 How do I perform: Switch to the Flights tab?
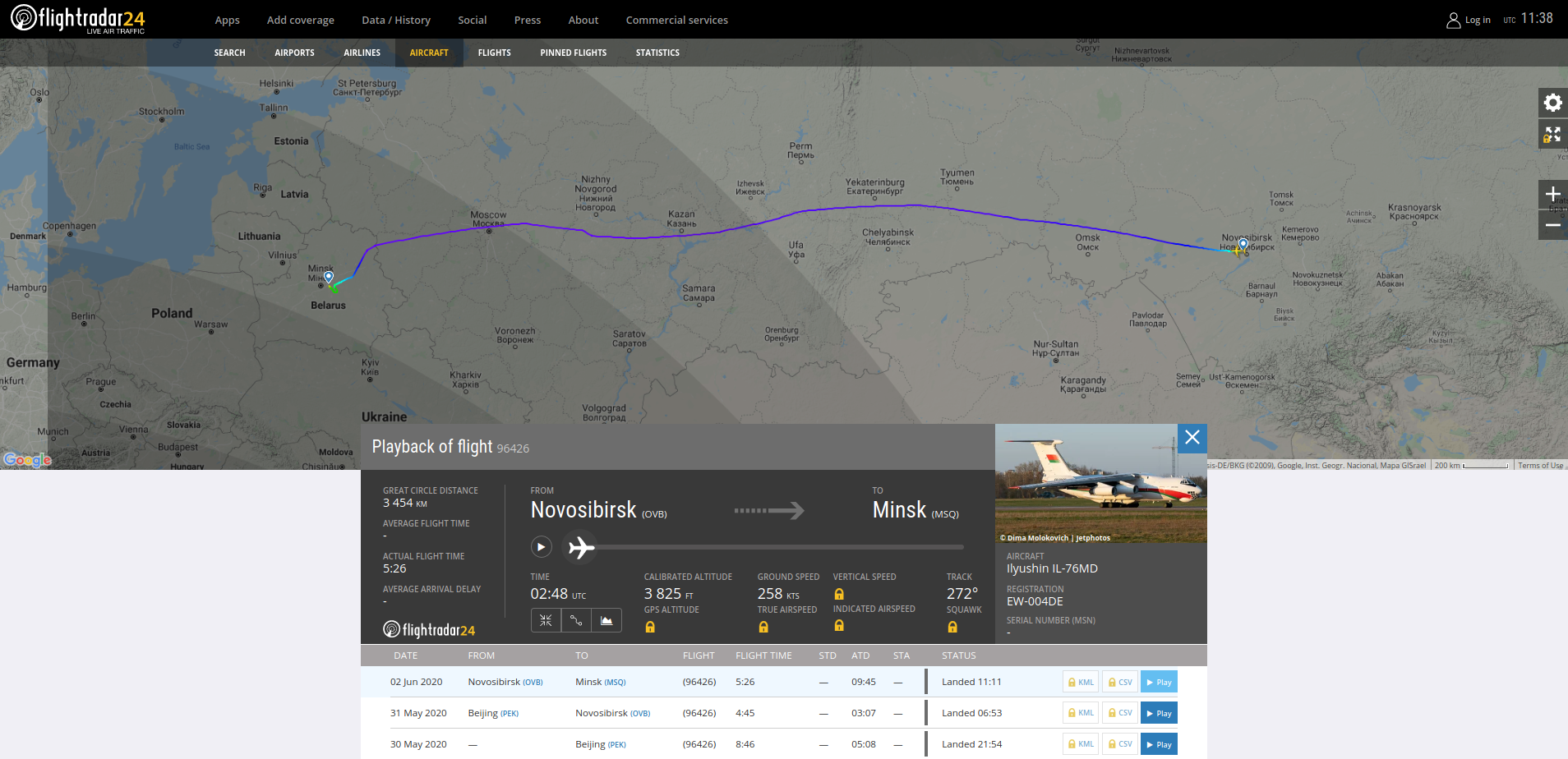coord(495,53)
